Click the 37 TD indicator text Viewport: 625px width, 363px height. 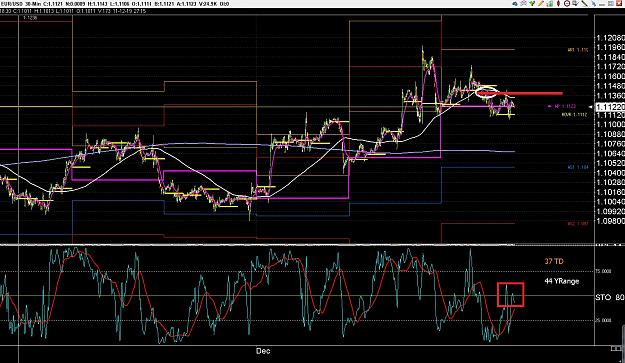[x=554, y=261]
